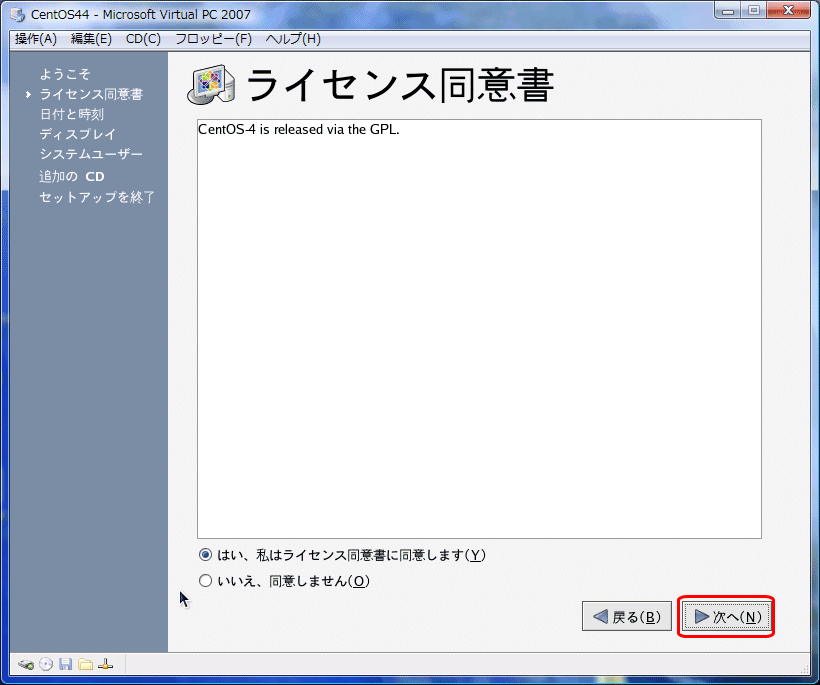This screenshot has width=820, height=685.
Task: Open the フロッピー(F) menu
Action: pos(213,39)
